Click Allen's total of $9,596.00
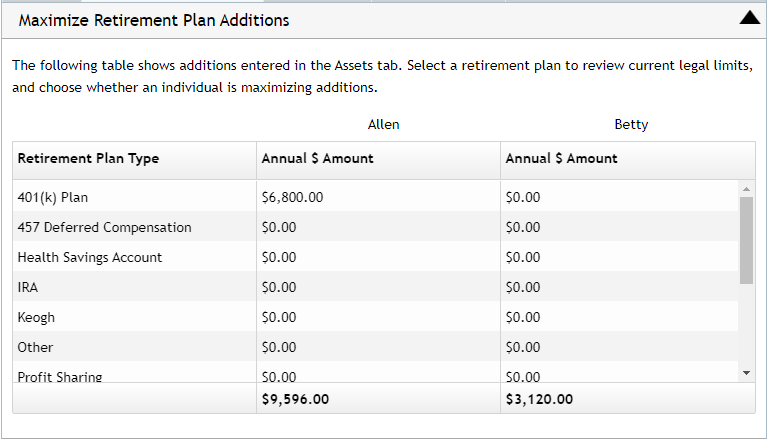This screenshot has height=439, width=768. [x=295, y=399]
